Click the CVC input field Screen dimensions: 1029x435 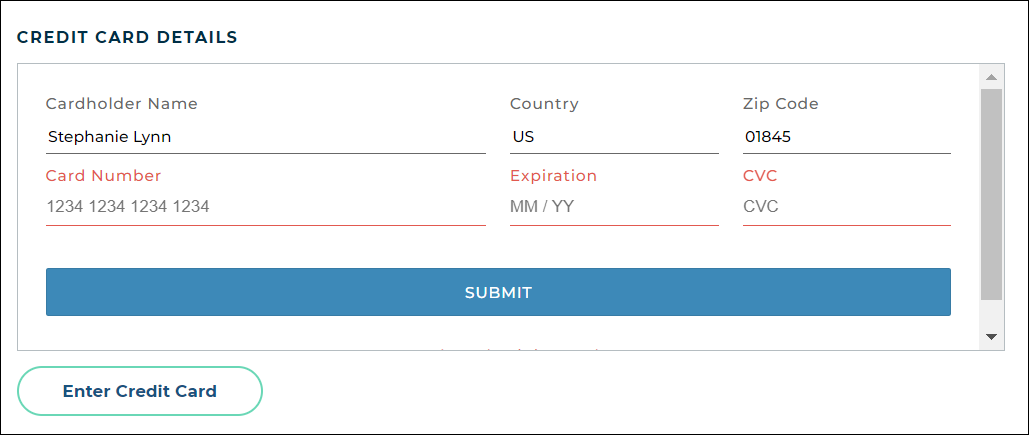[x=846, y=207]
